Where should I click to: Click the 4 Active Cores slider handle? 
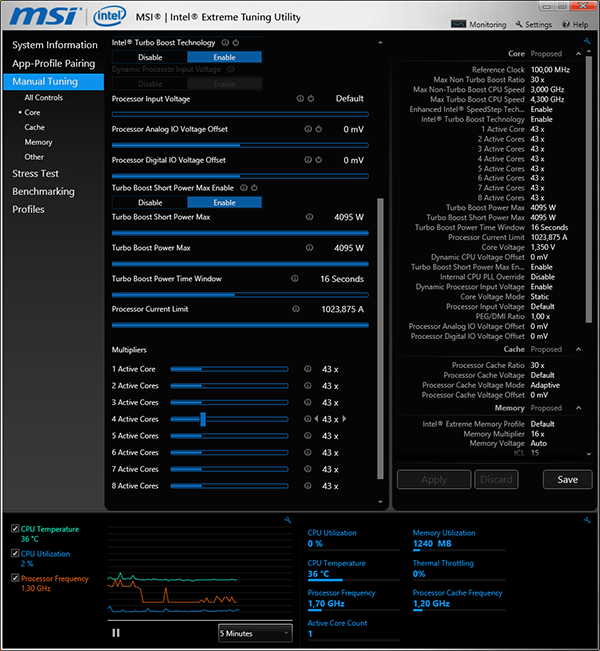pyautogui.click(x=203, y=419)
